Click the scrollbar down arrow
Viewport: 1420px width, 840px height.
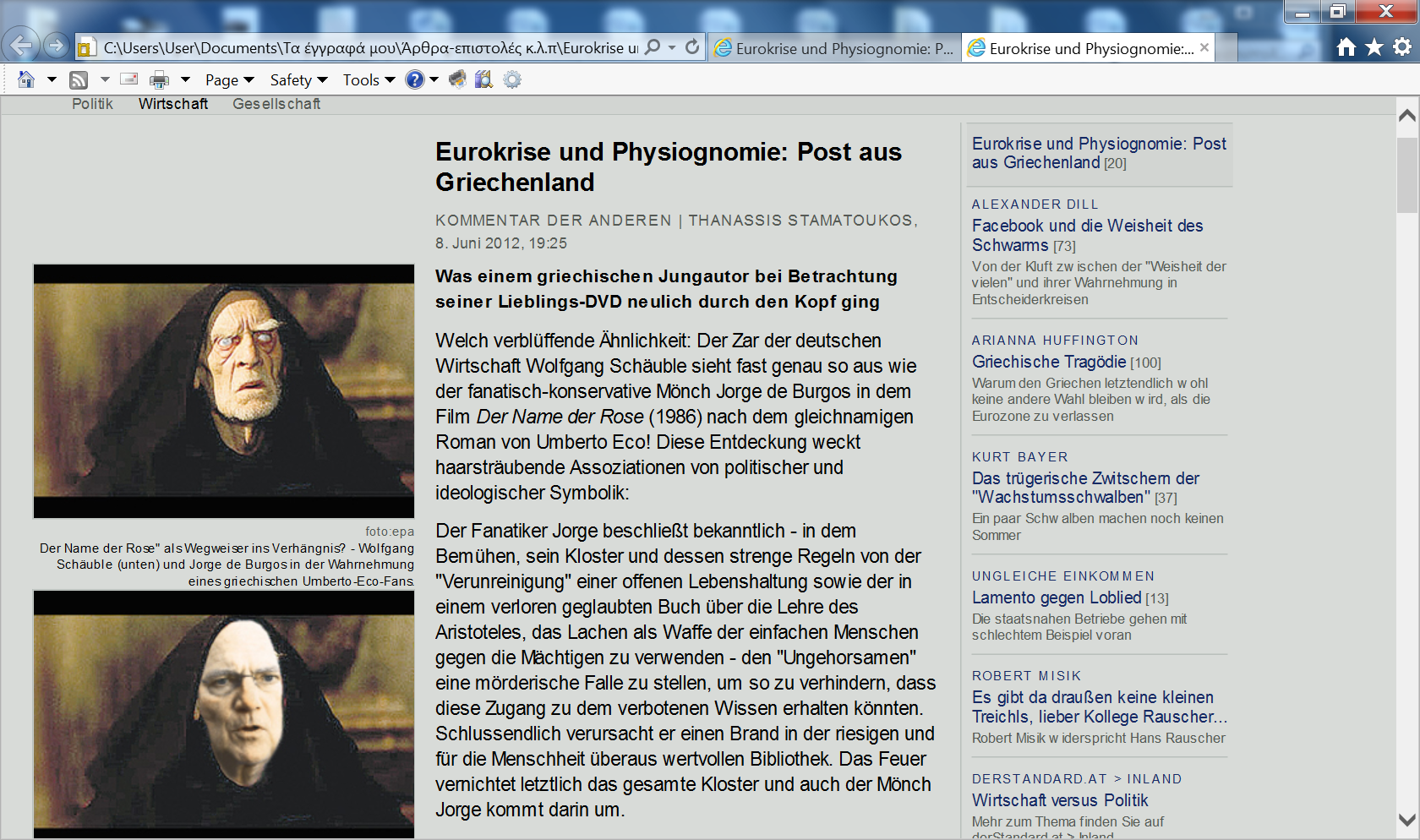tap(1407, 820)
